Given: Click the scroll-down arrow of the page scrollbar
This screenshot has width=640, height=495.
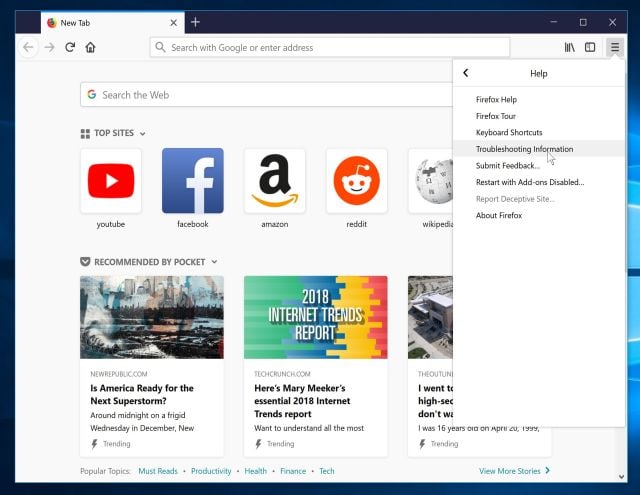Looking at the screenshot, I should tap(621, 476).
